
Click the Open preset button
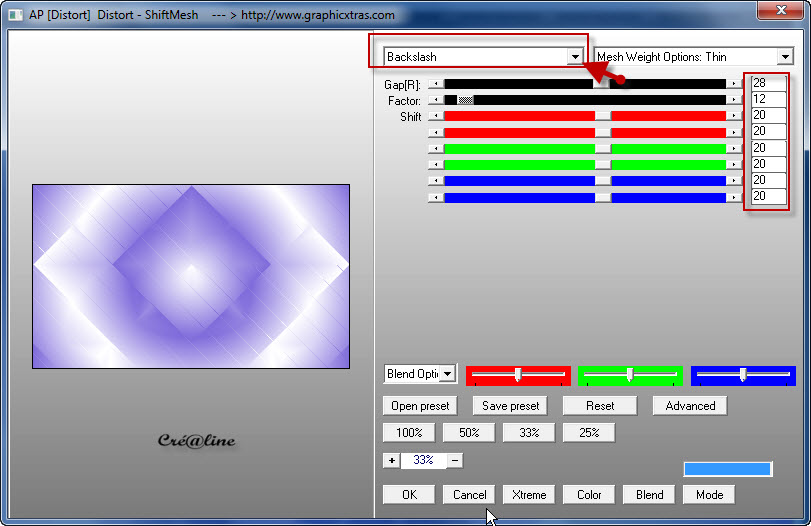[419, 406]
